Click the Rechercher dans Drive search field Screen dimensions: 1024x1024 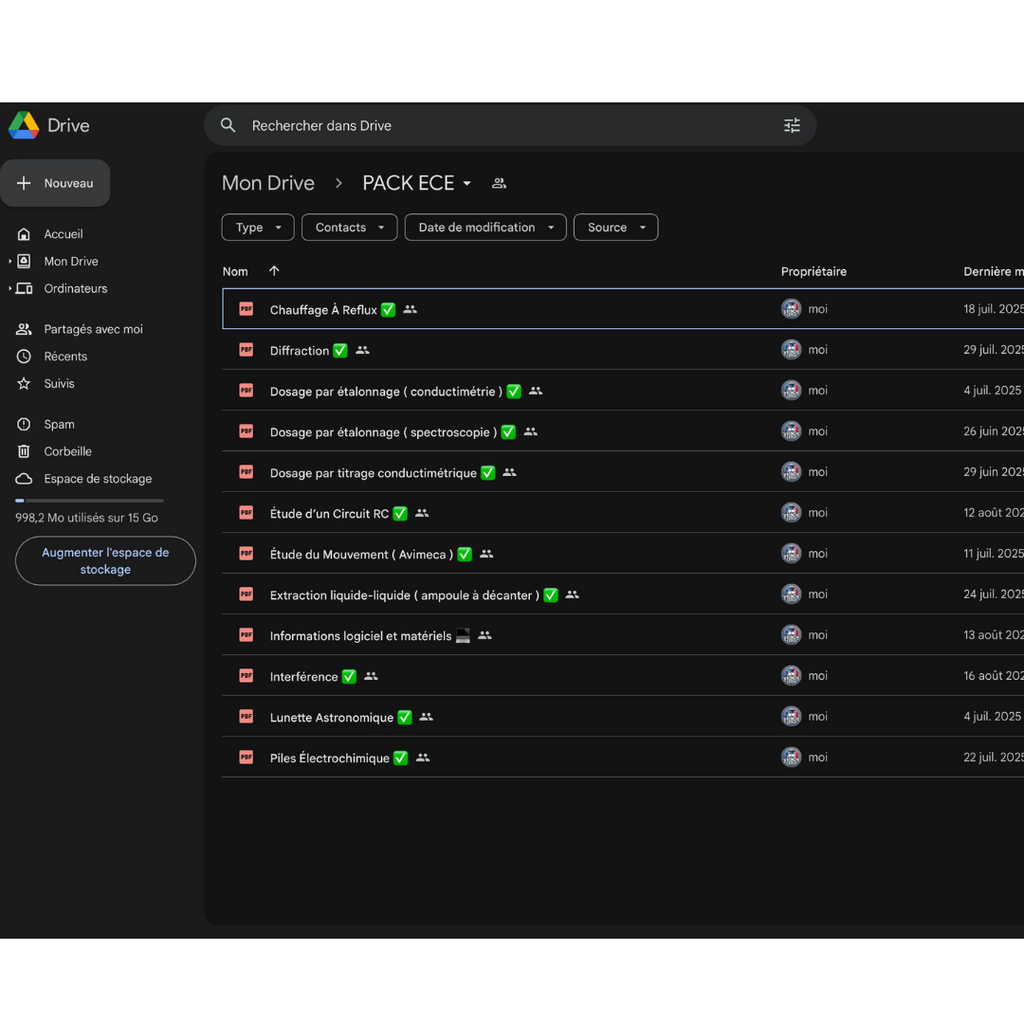pyautogui.click(x=500, y=126)
